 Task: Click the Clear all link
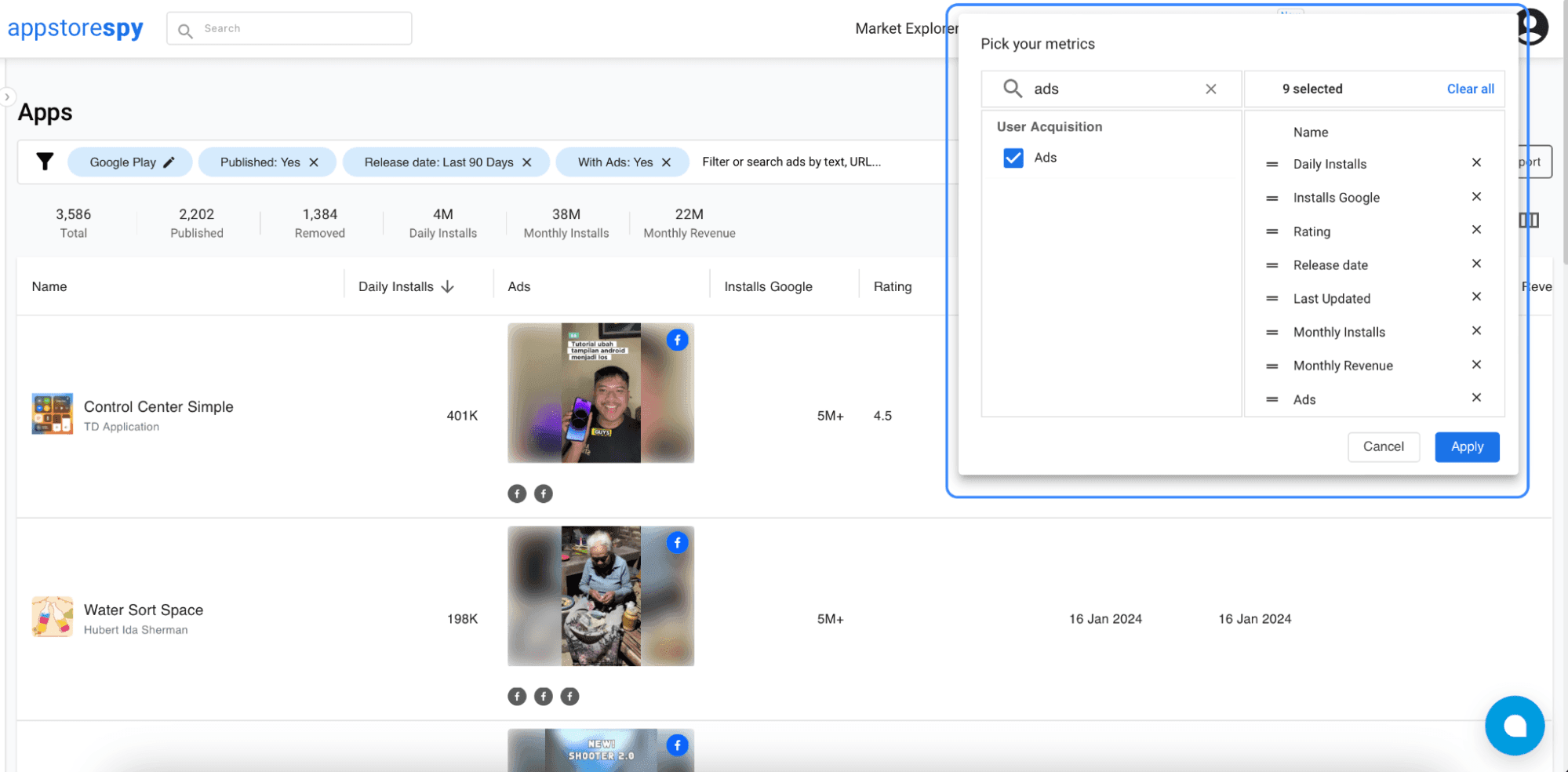pyautogui.click(x=1469, y=89)
